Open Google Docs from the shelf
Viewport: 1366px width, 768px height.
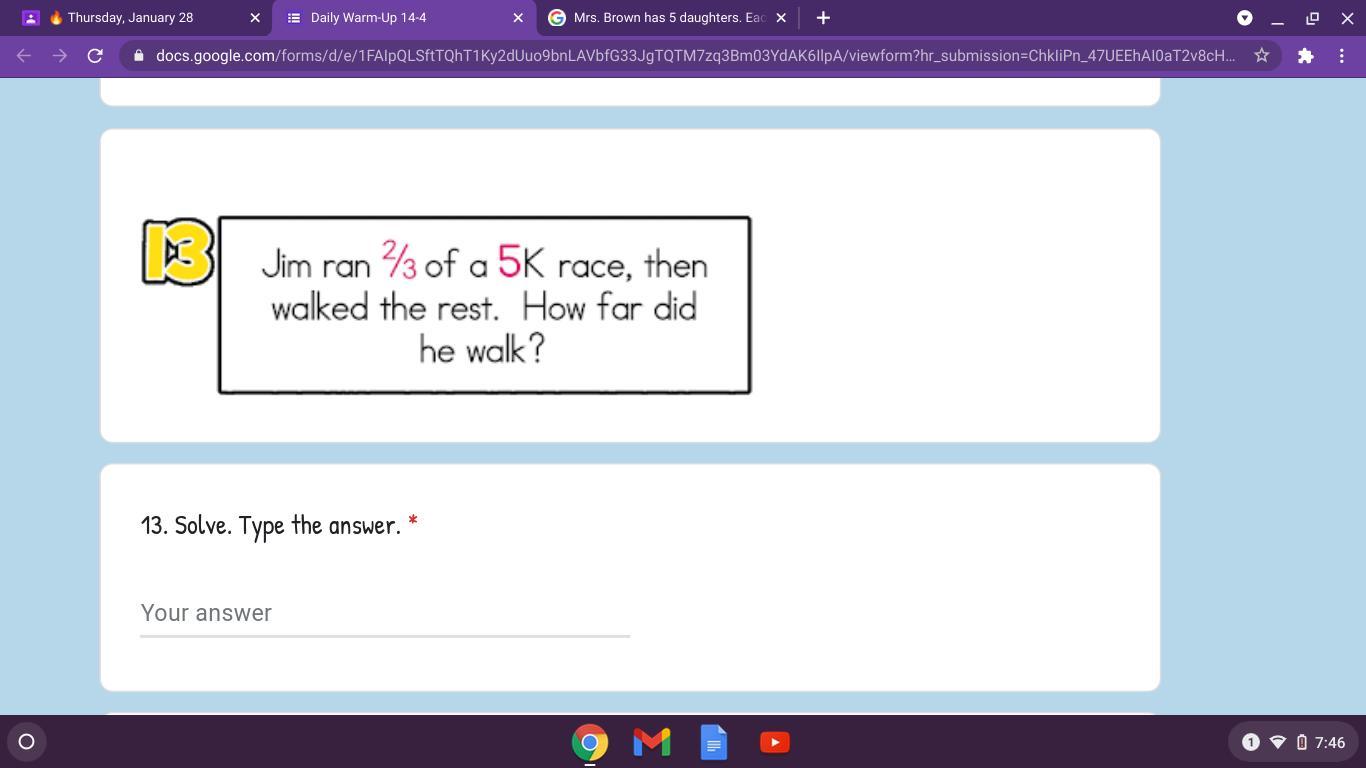(714, 742)
